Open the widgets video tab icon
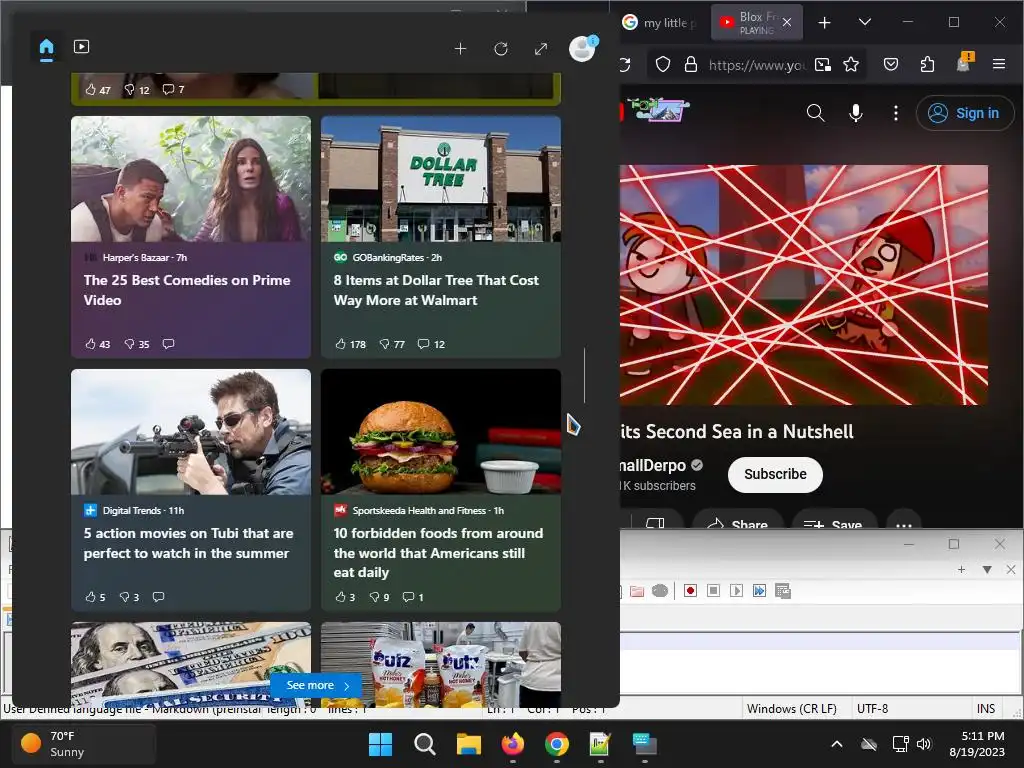The height and width of the screenshot is (768, 1024). 81,46
